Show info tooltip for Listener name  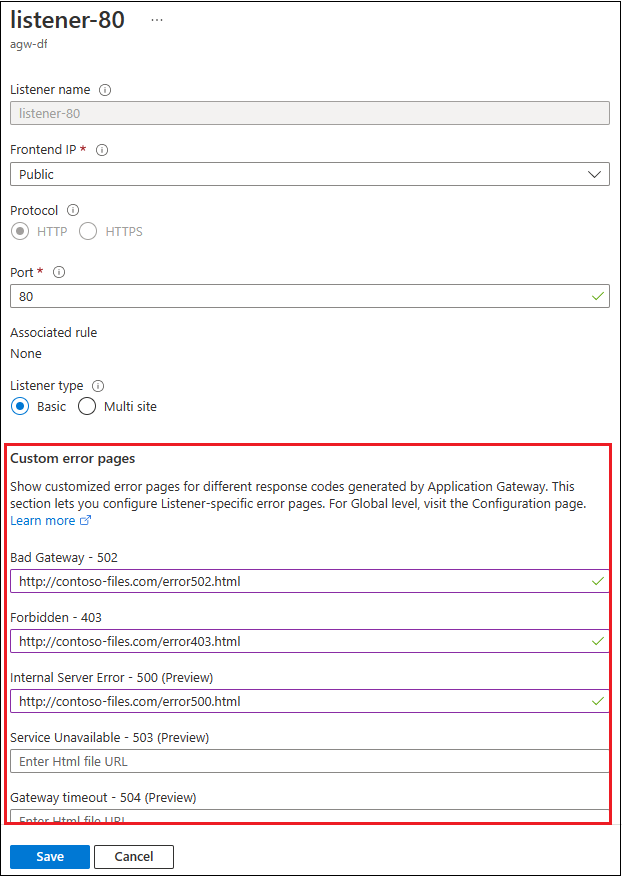[105, 90]
